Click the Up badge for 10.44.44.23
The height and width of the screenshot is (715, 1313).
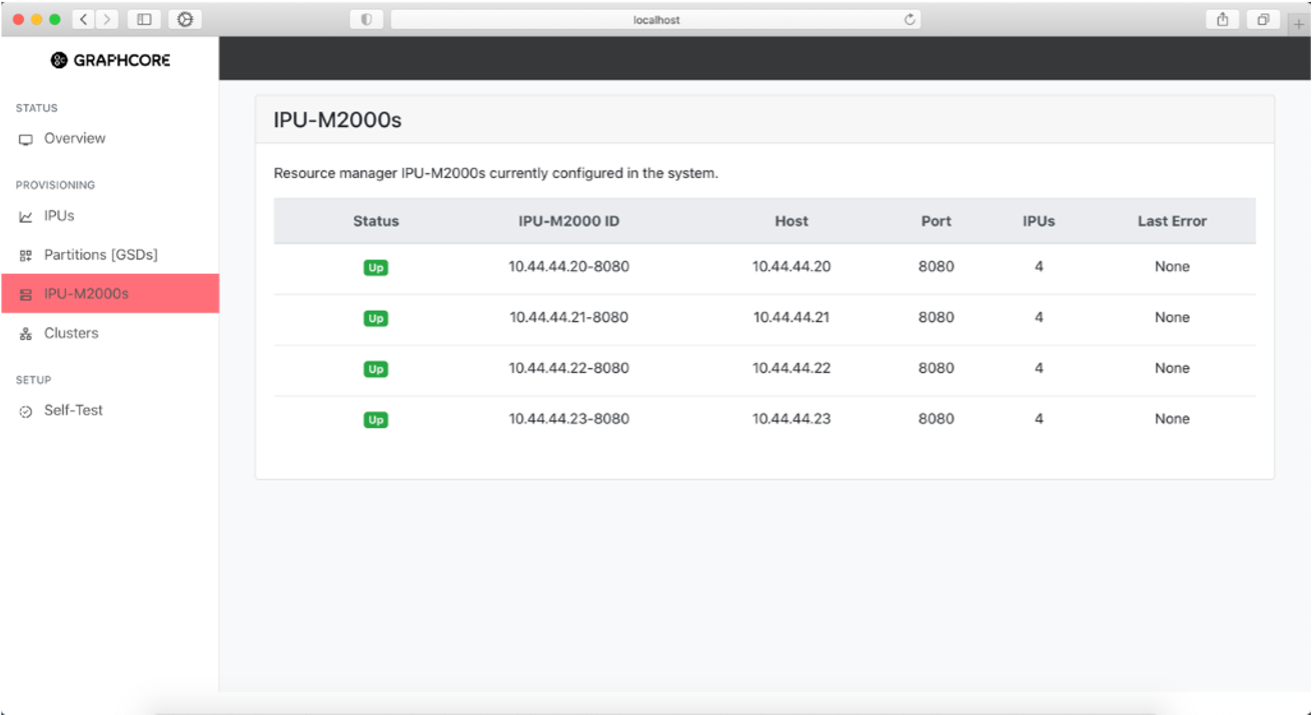[376, 420]
